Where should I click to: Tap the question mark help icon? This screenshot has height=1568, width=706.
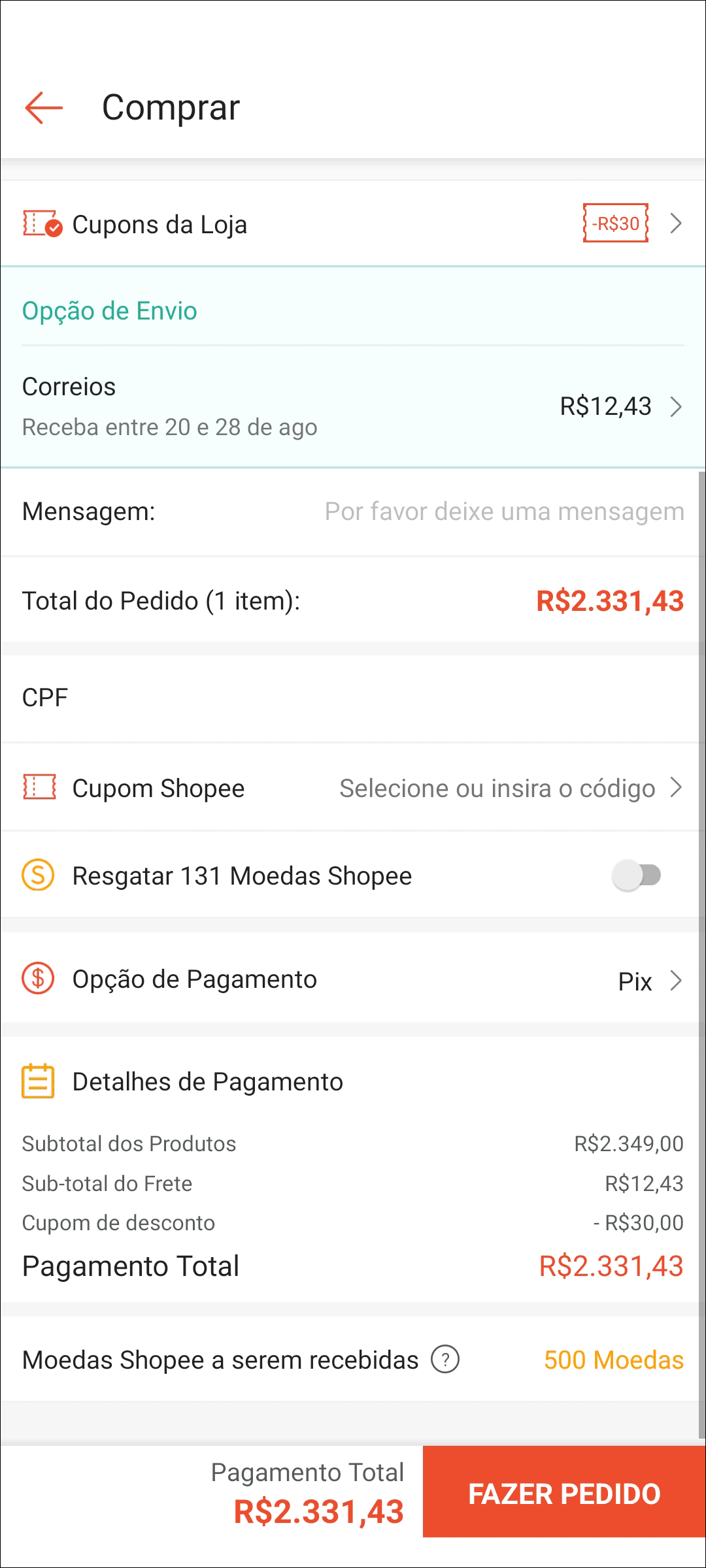pyautogui.click(x=445, y=1360)
